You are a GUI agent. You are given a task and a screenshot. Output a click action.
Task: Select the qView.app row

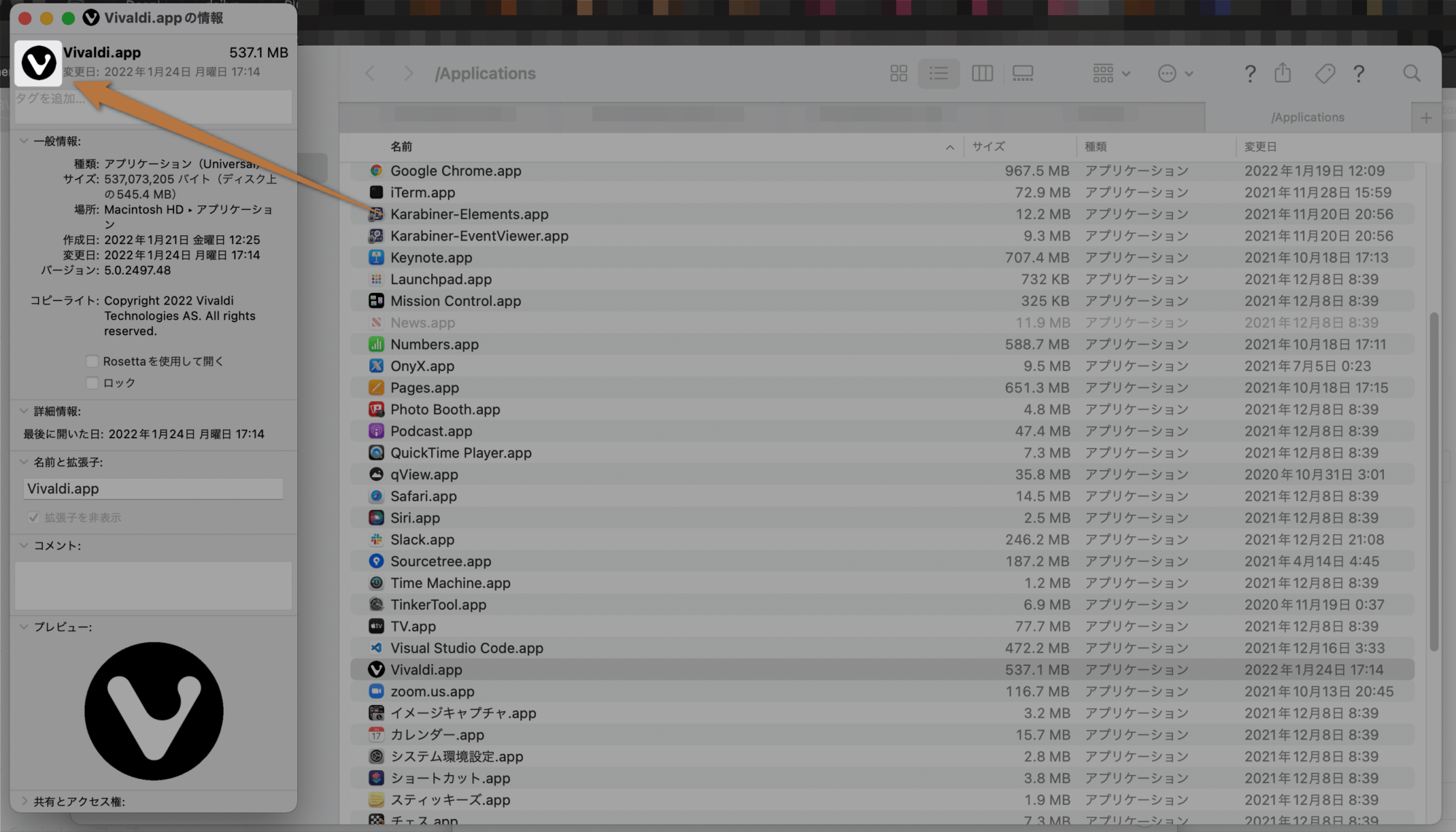[882, 474]
